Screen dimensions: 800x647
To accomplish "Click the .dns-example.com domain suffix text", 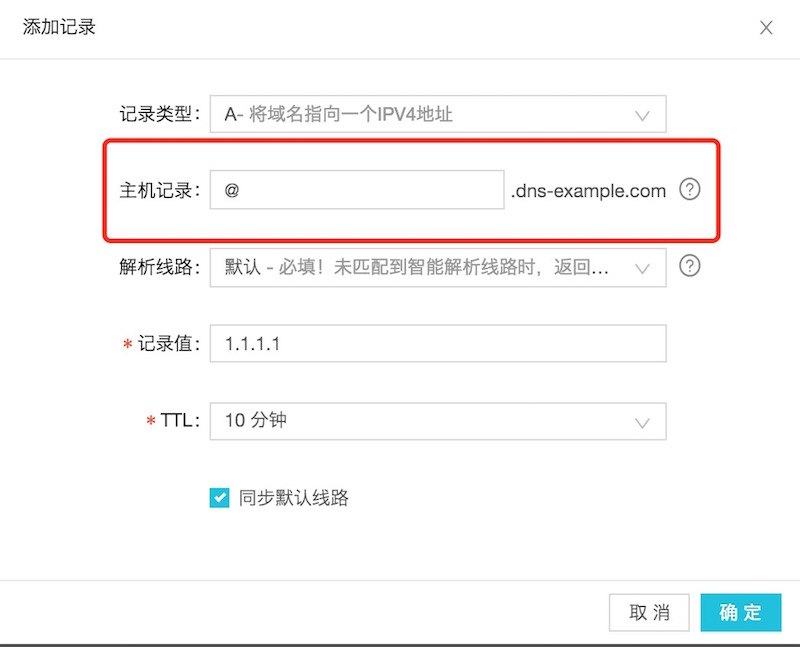I will [588, 191].
